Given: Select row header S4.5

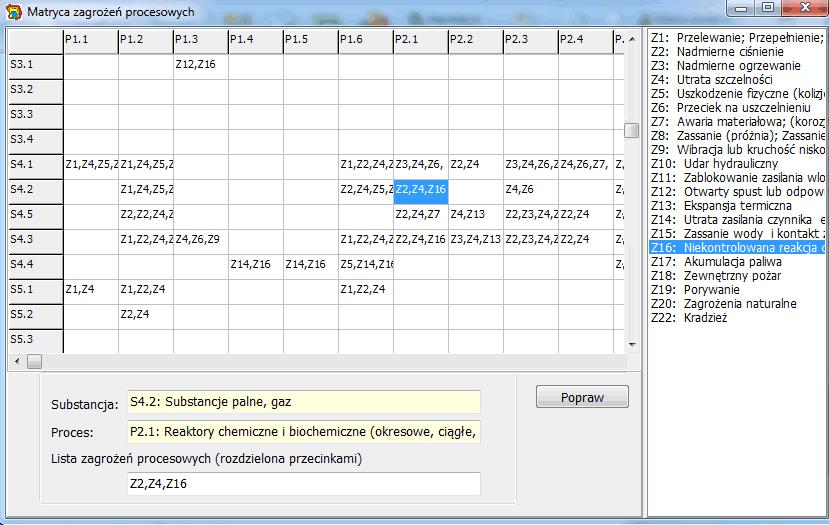Looking at the screenshot, I should 36,217.
